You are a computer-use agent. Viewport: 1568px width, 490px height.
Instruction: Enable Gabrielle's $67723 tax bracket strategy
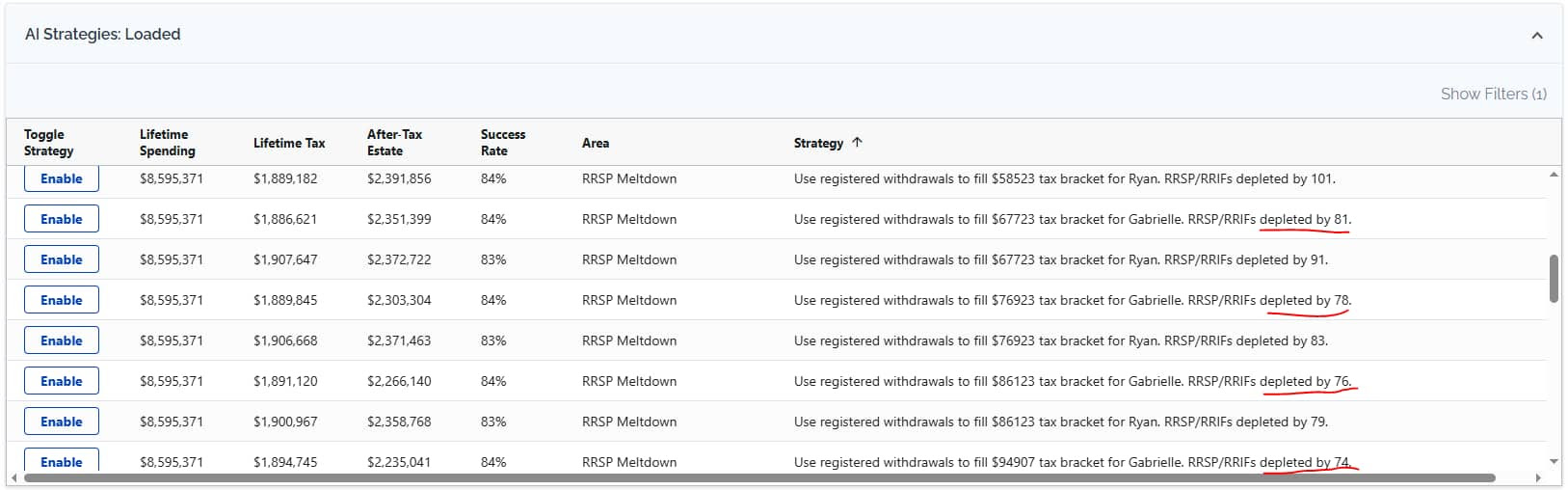tap(62, 219)
